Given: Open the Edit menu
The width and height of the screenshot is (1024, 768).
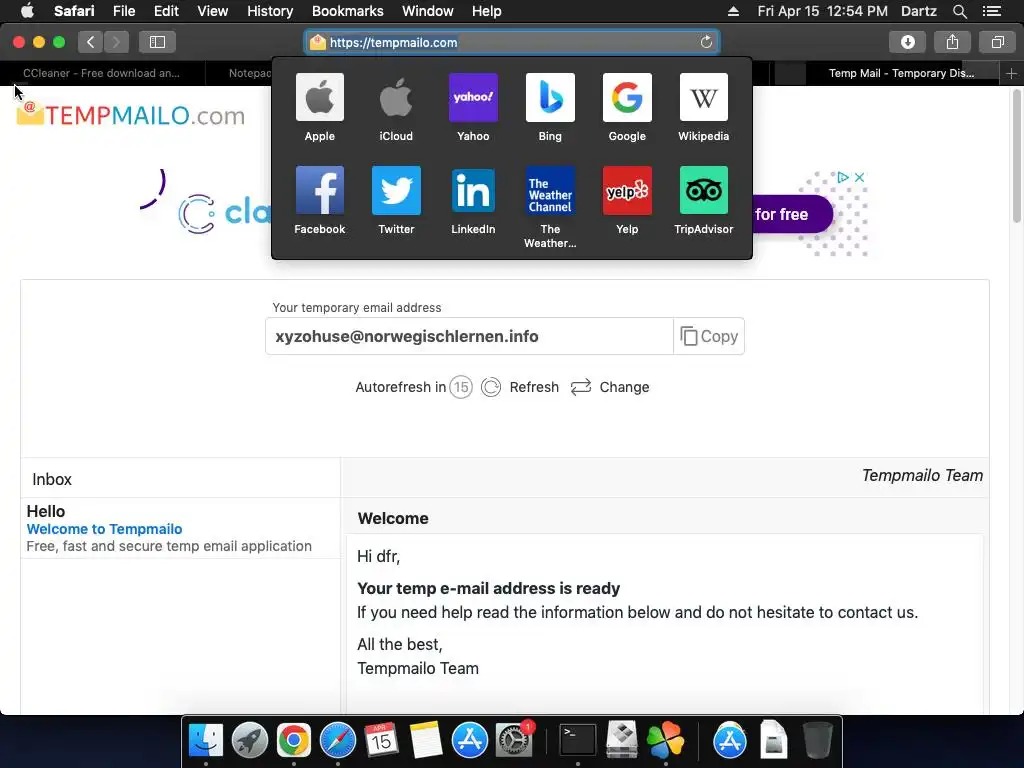Looking at the screenshot, I should [166, 11].
